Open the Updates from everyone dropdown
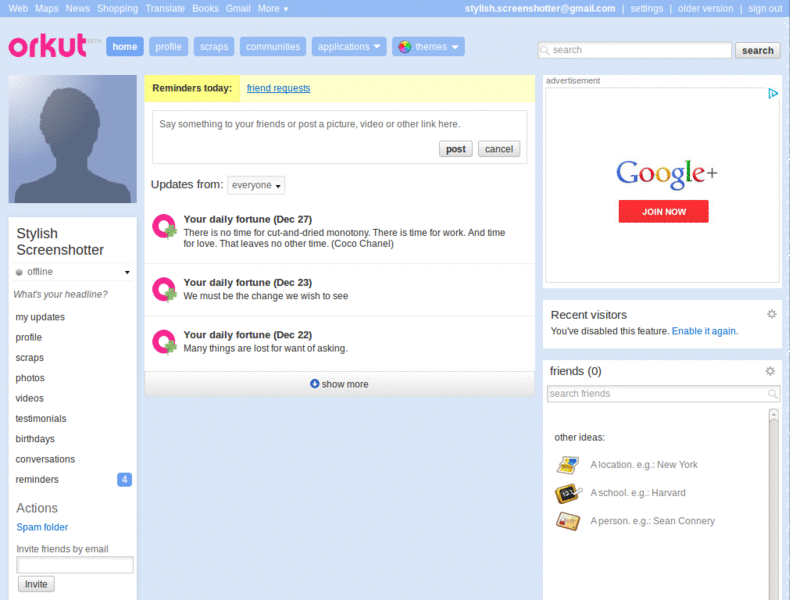The image size is (800, 600). 256,185
